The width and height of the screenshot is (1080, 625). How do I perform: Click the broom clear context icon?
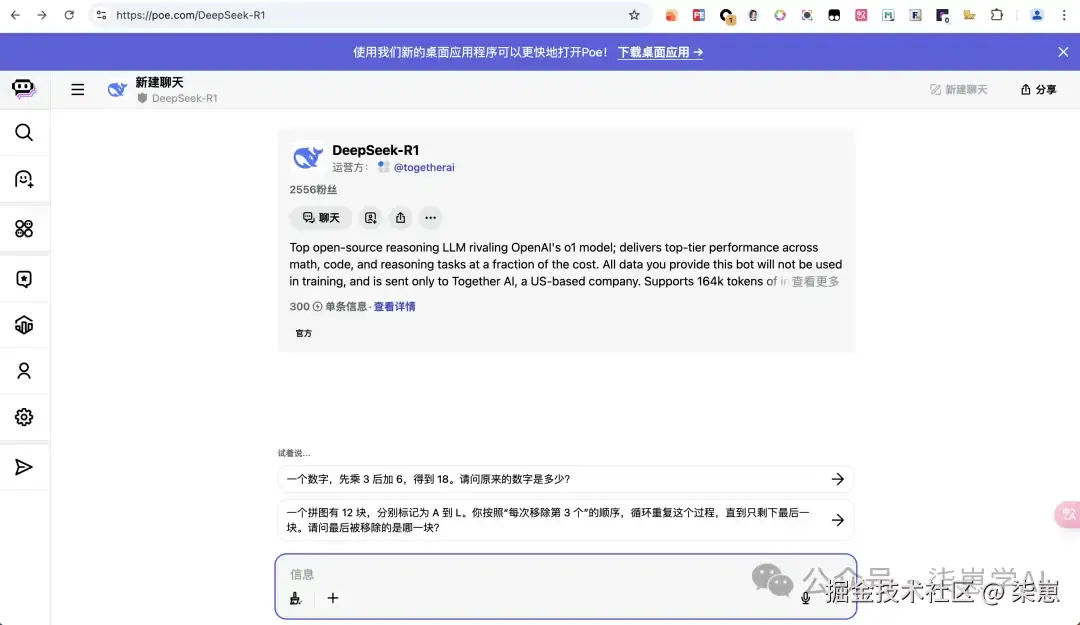[295, 598]
